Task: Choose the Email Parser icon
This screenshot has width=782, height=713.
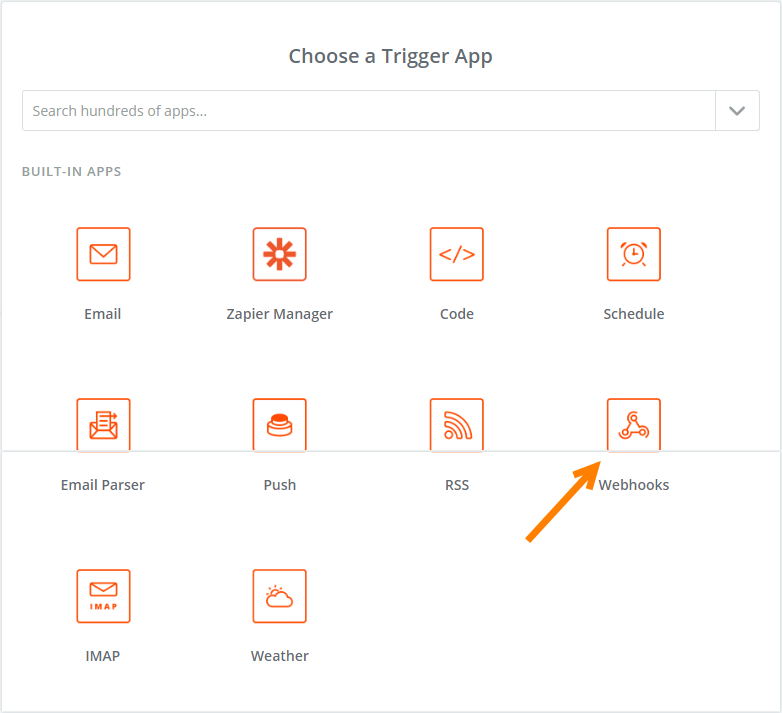Action: click(103, 425)
